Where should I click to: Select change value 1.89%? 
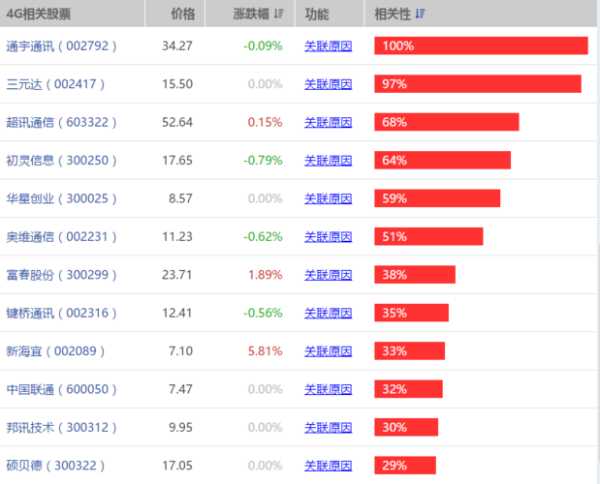pos(265,275)
